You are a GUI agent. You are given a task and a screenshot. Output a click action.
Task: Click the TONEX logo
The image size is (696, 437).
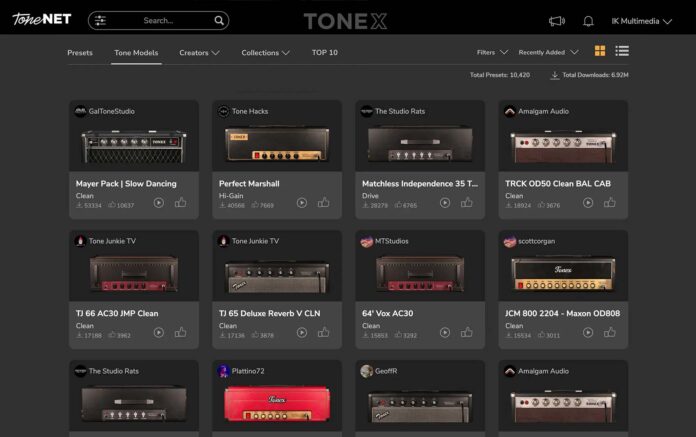click(x=345, y=21)
